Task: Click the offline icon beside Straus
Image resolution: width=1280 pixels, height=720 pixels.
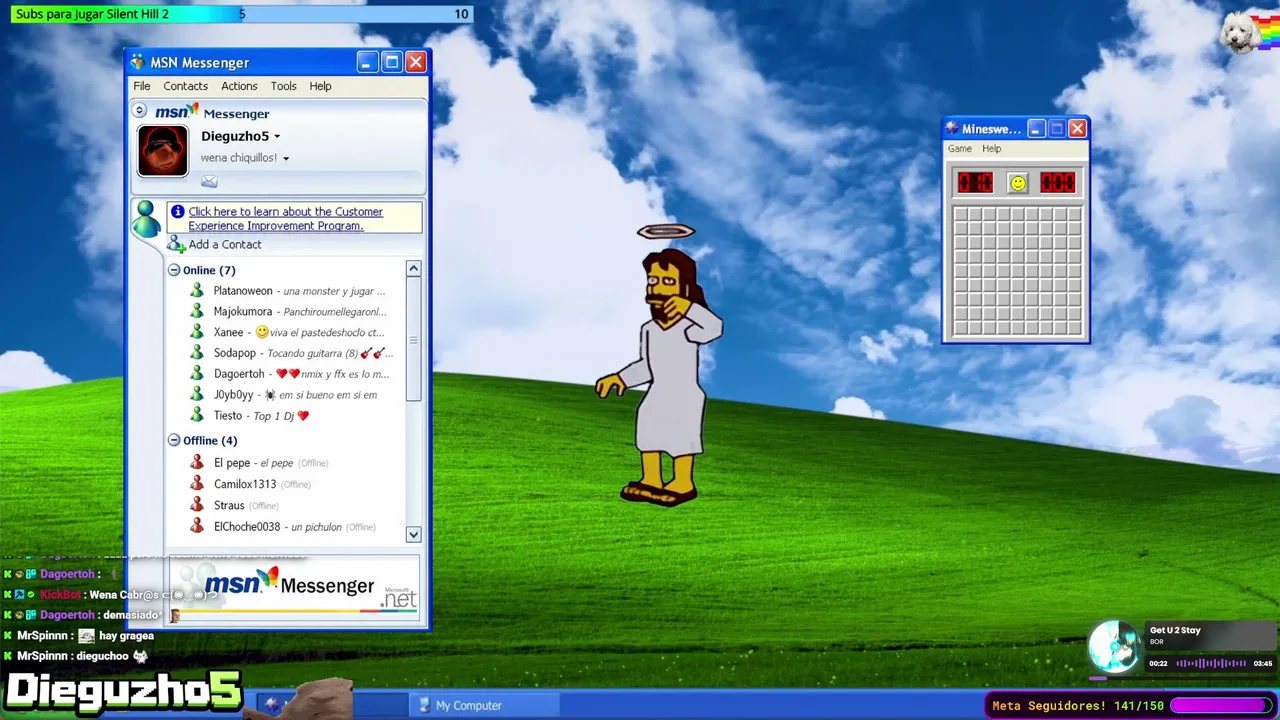Action: pyautogui.click(x=197, y=505)
